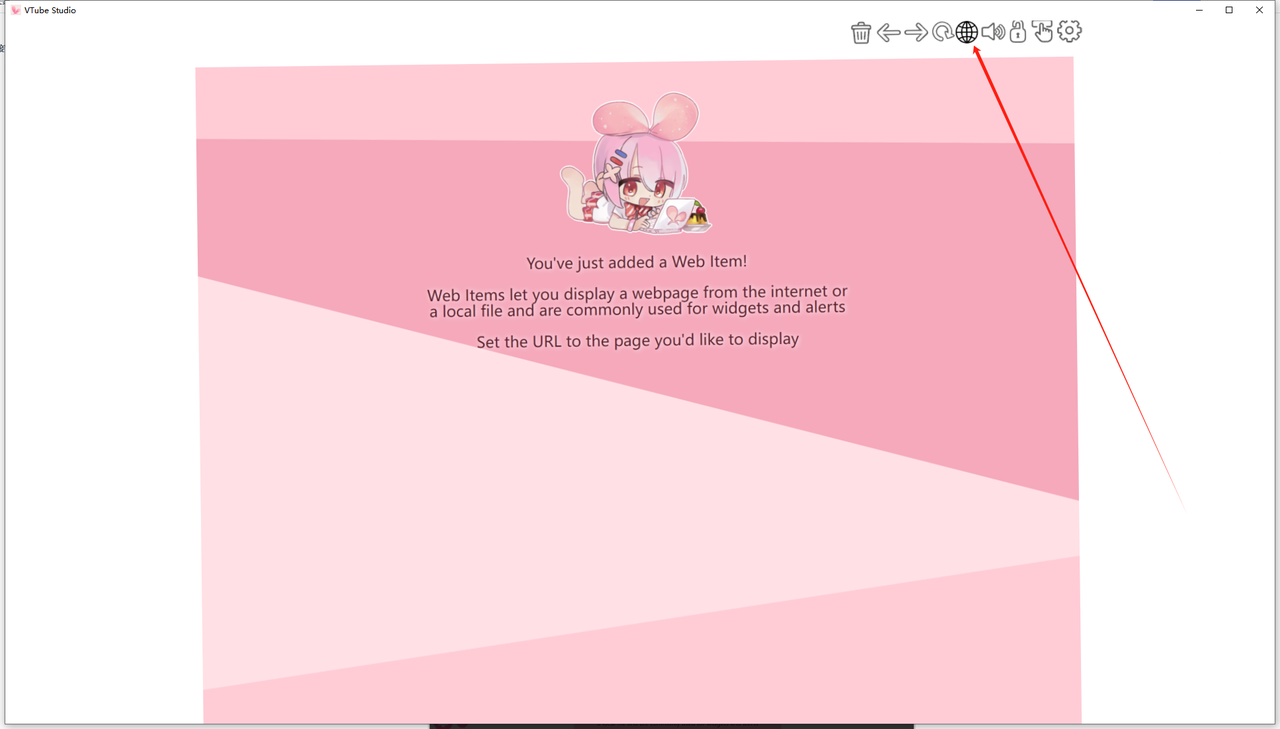
Task: Toggle the pointing hand interaction icon
Action: [x=1043, y=32]
